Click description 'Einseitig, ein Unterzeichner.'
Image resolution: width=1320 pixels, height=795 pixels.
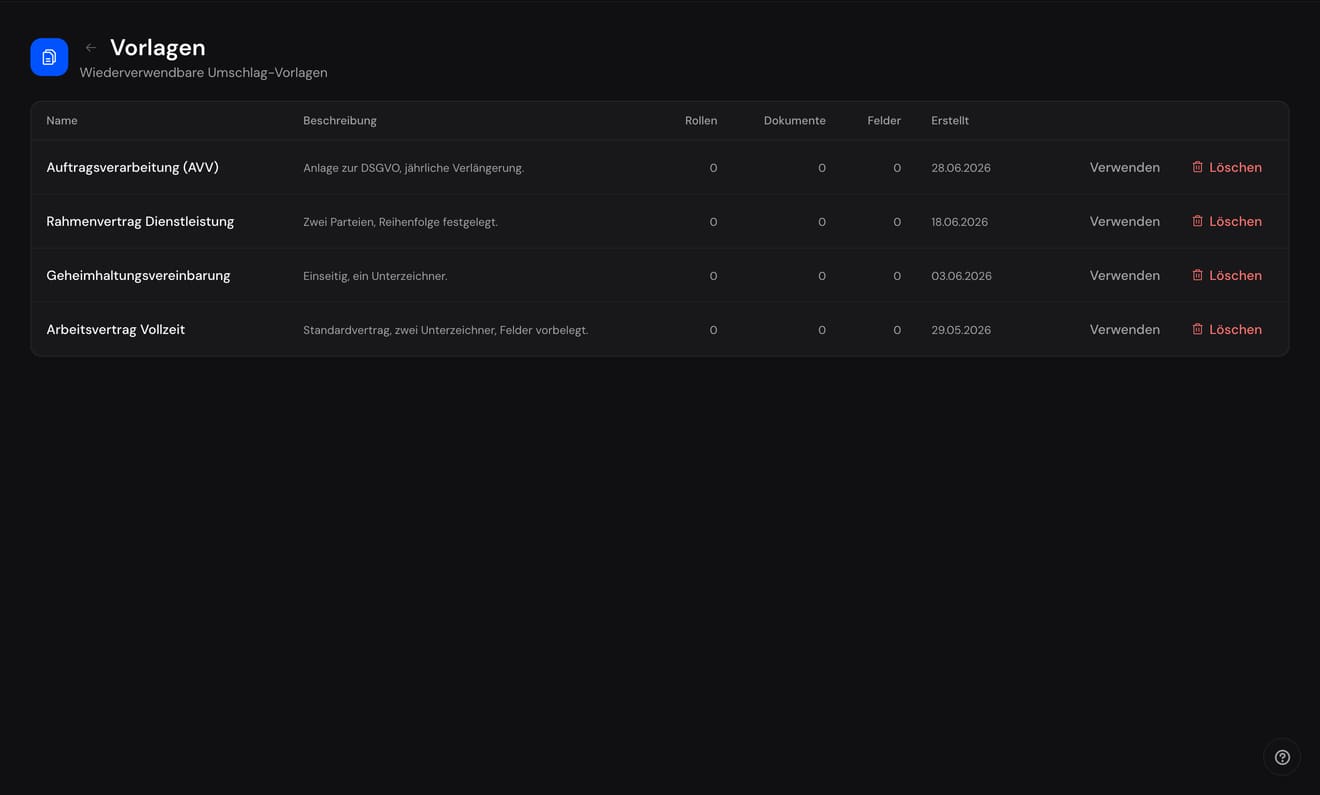[375, 276]
